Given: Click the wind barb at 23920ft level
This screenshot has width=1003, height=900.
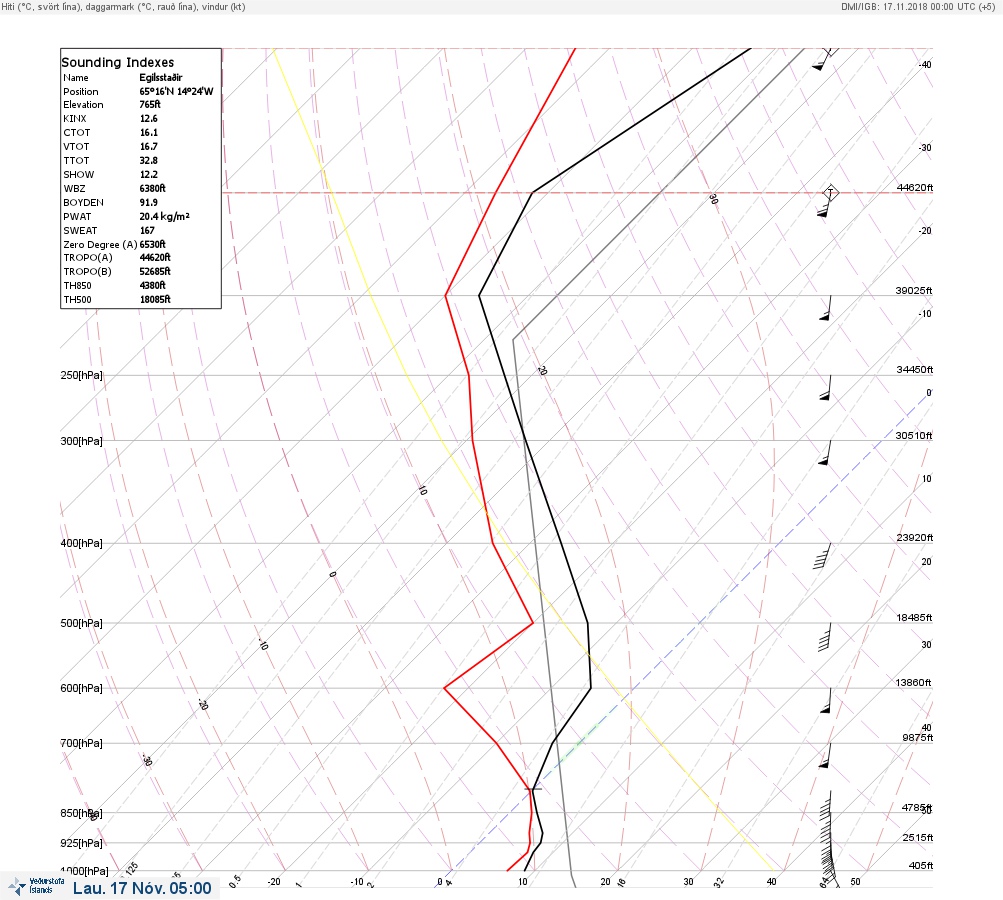Looking at the screenshot, I should click(x=822, y=556).
